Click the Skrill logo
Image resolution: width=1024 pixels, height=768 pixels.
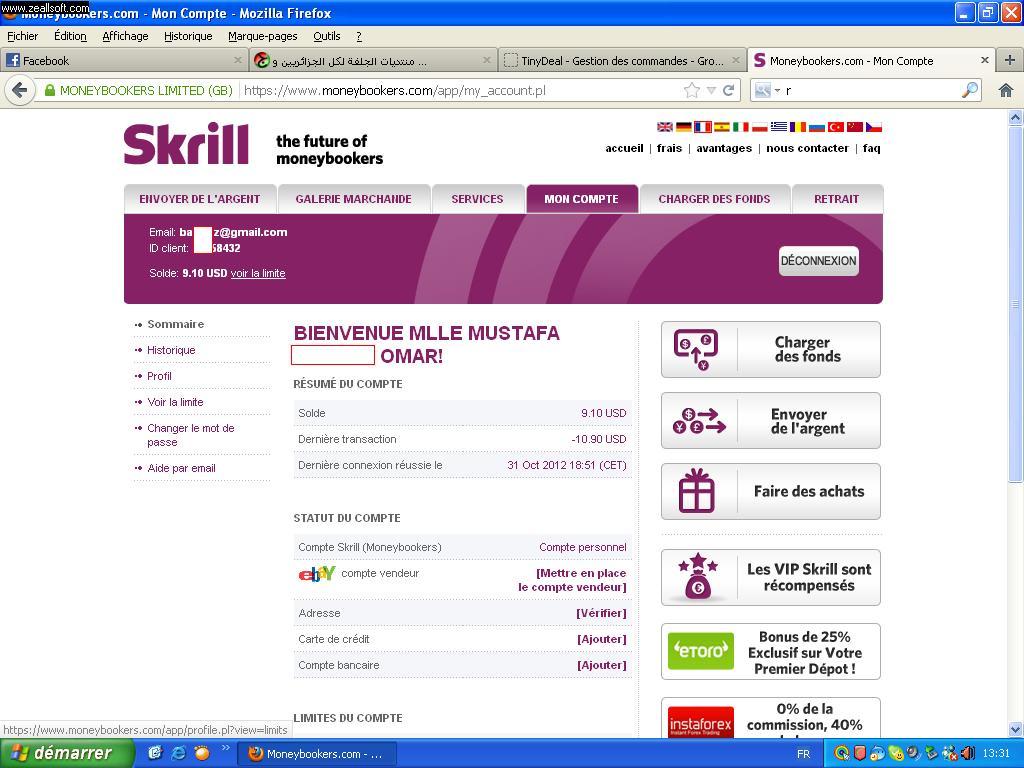coord(186,144)
